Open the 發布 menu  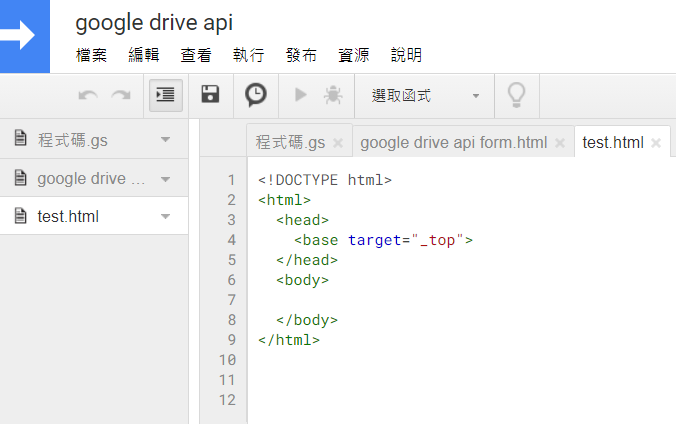tap(301, 55)
